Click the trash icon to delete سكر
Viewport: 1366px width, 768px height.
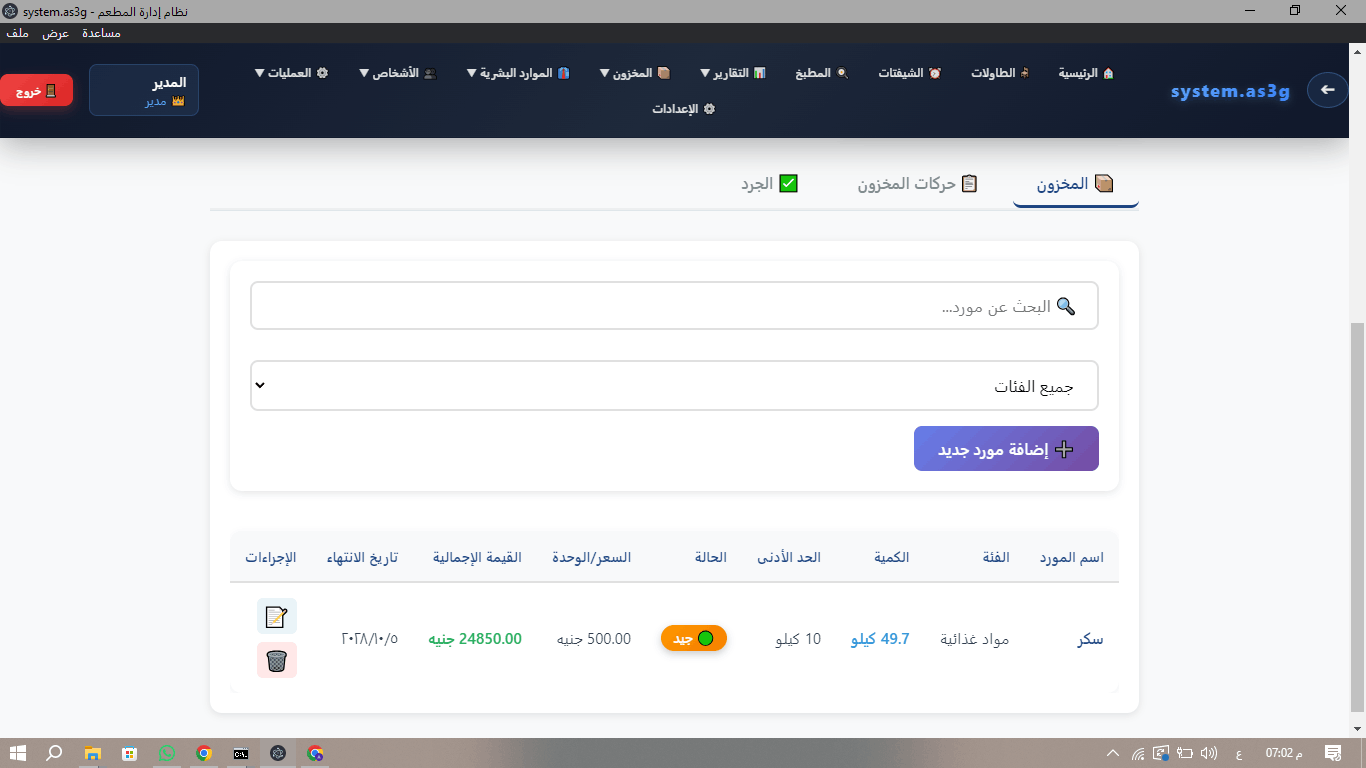[x=278, y=660]
